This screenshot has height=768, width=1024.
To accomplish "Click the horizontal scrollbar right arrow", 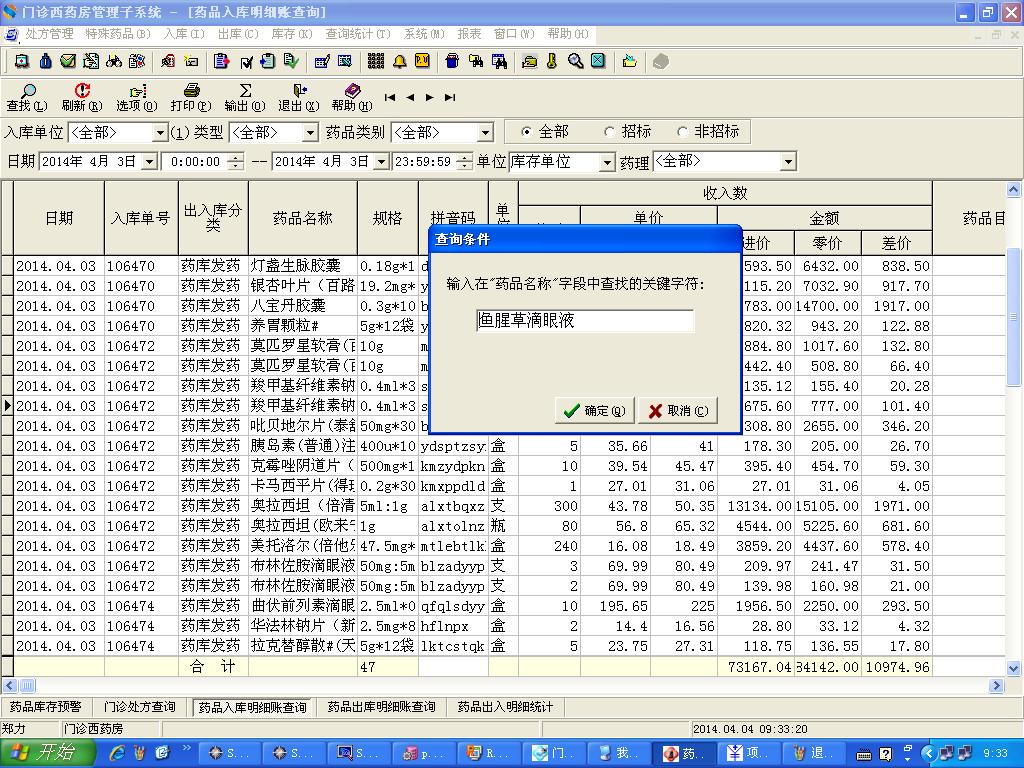I will coord(997,686).
